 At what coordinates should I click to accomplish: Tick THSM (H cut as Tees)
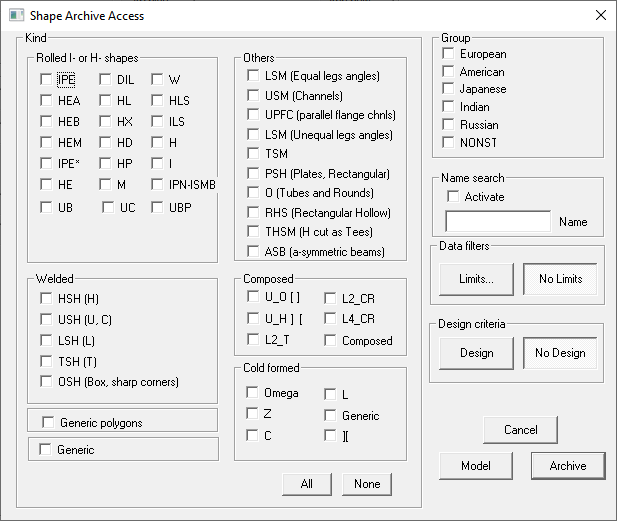click(253, 231)
